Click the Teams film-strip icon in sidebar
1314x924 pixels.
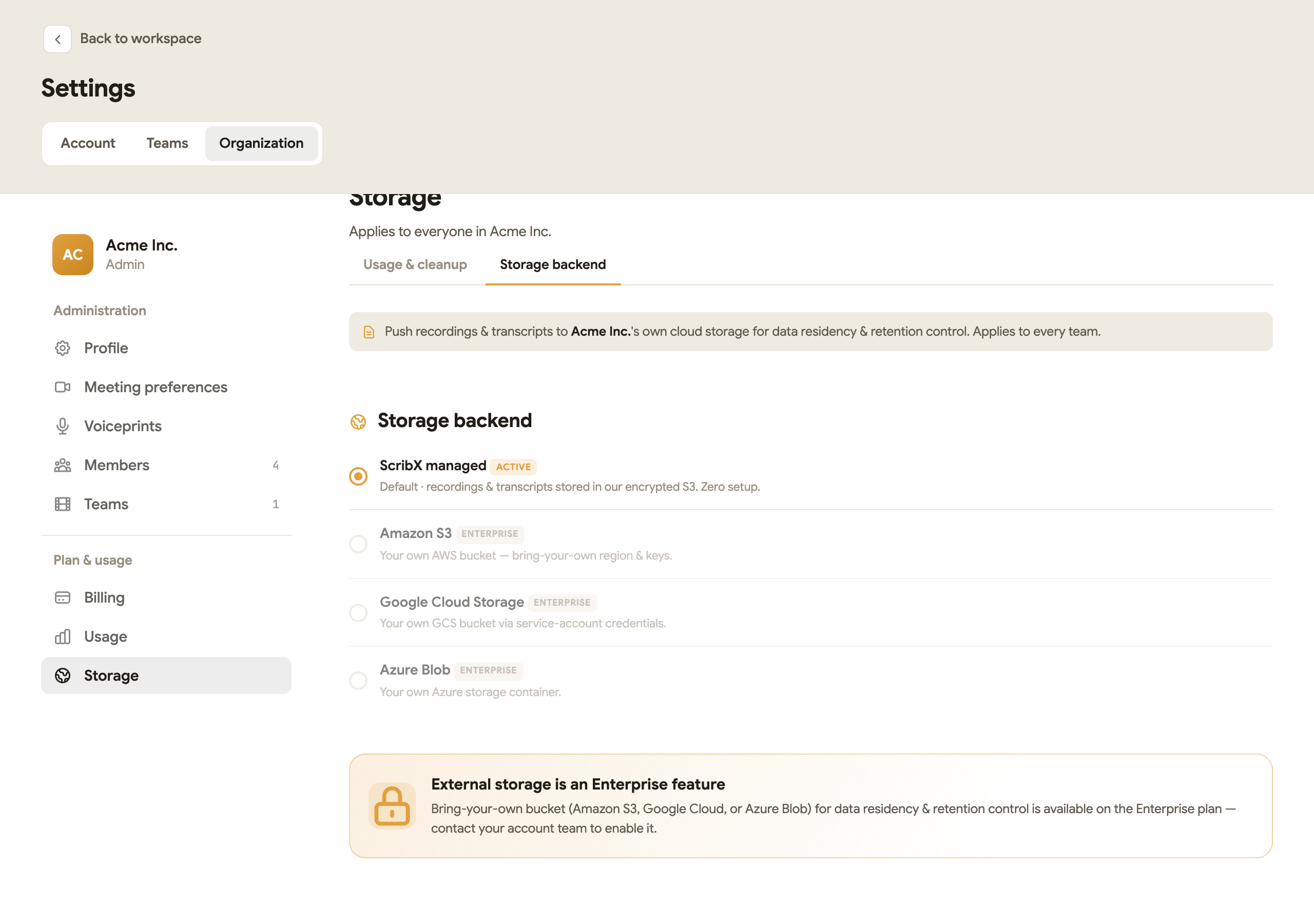pyautogui.click(x=63, y=504)
